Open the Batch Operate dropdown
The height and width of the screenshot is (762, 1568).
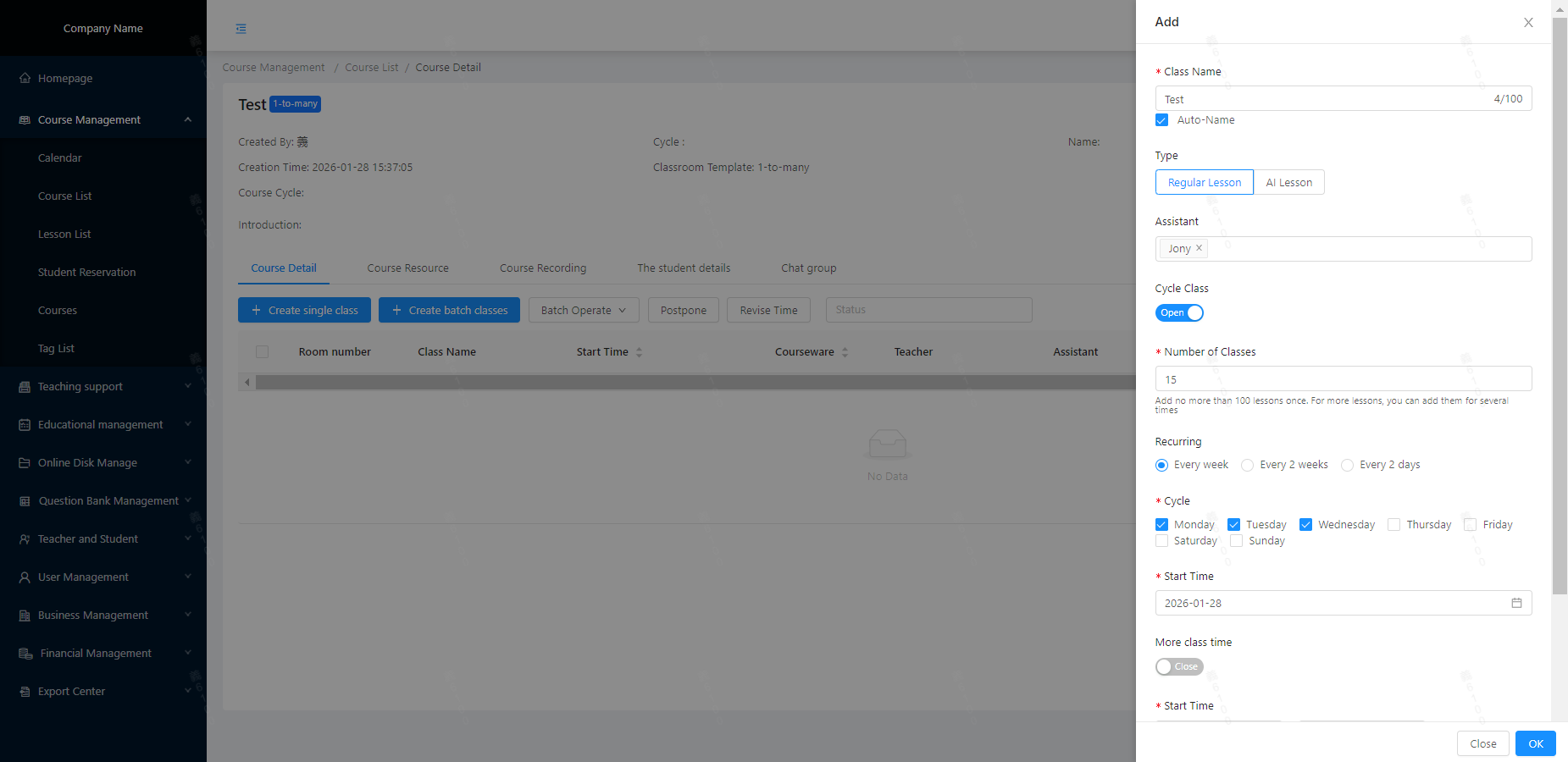(583, 310)
